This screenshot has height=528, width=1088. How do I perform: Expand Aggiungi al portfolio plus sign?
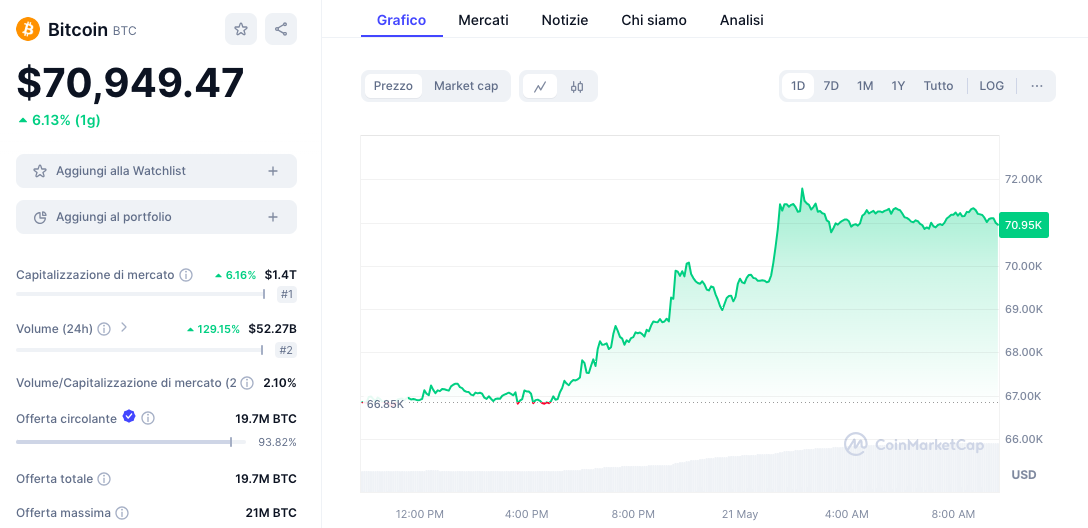(x=273, y=217)
